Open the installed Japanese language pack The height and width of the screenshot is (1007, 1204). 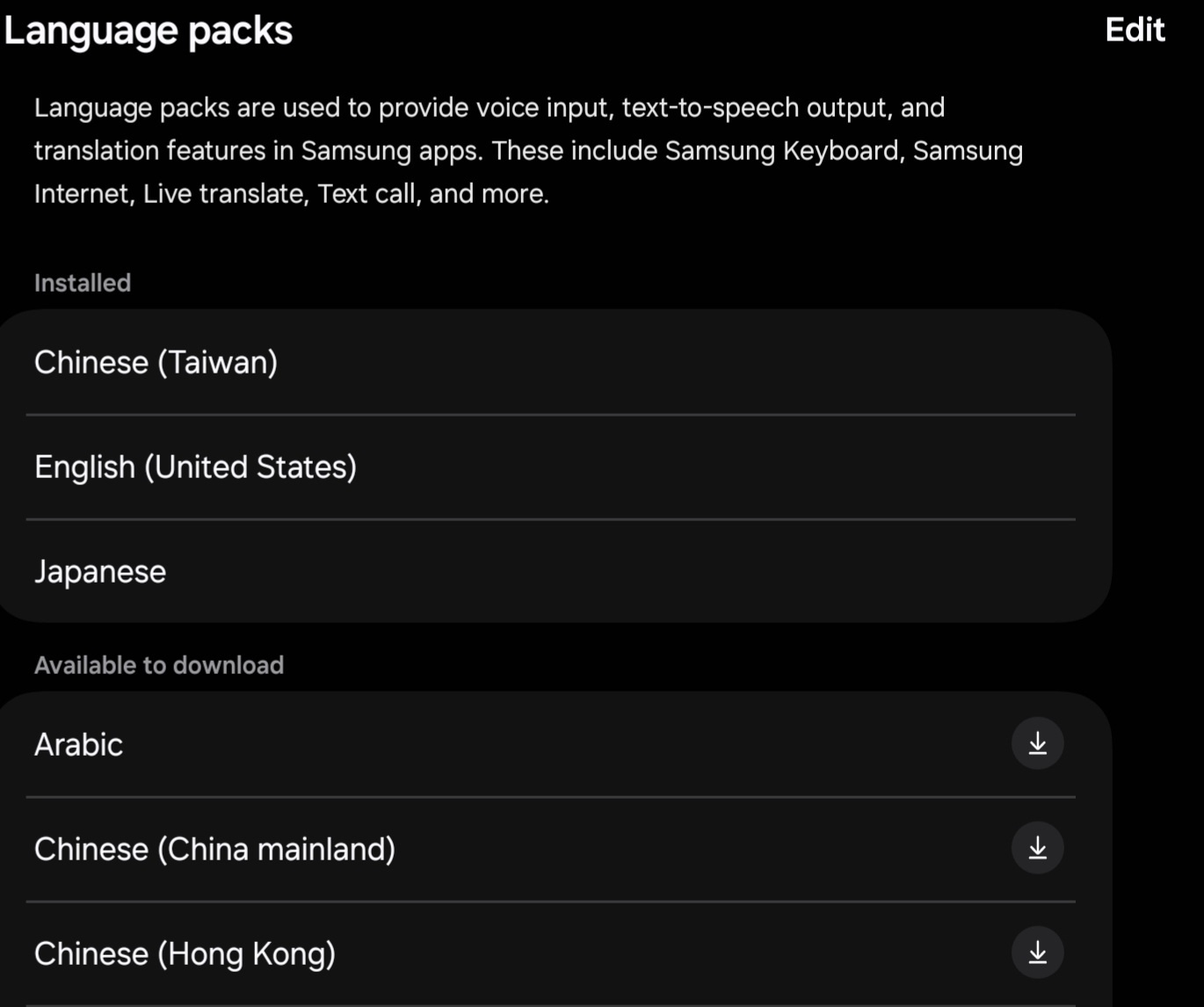click(100, 572)
